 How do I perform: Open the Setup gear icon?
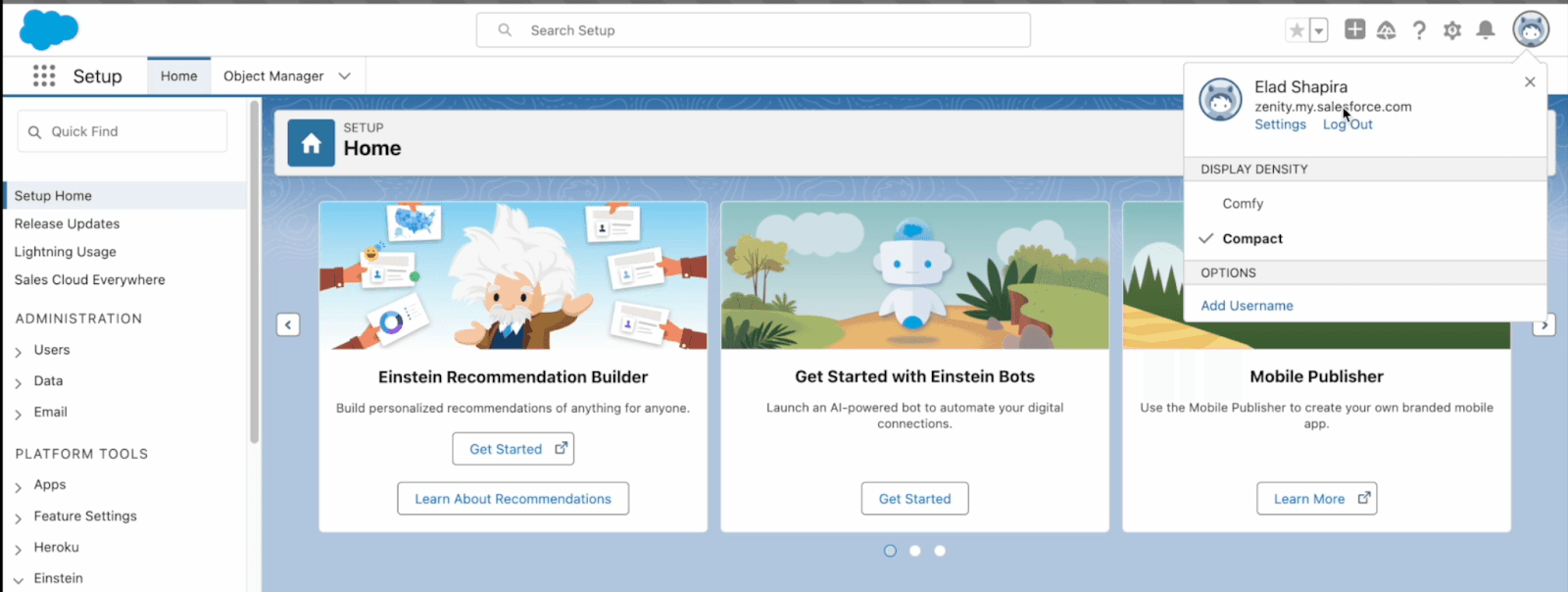tap(1452, 30)
